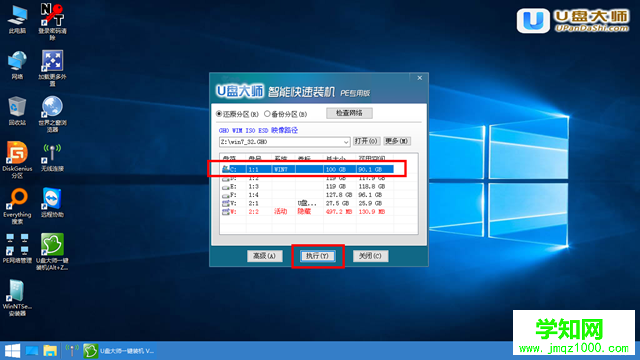Image resolution: width=640 pixels, height=360 pixels.
Task: Click the 高级(A) button
Action: (x=264, y=256)
